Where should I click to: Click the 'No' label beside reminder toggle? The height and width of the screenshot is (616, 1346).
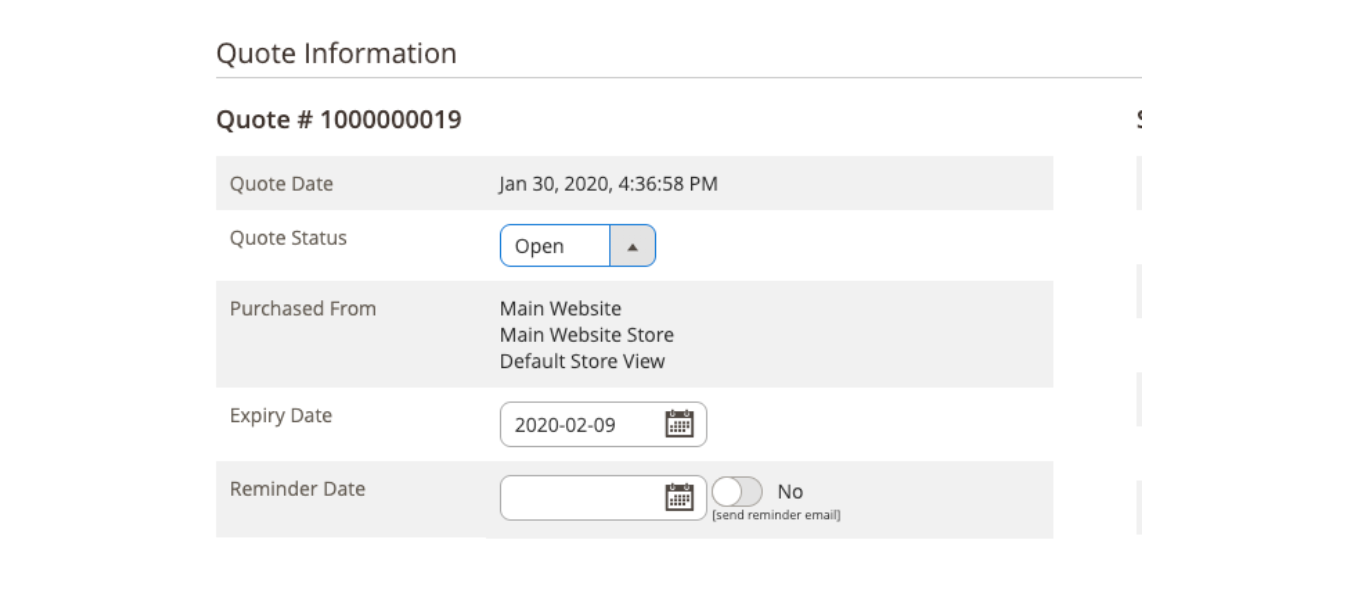point(790,492)
